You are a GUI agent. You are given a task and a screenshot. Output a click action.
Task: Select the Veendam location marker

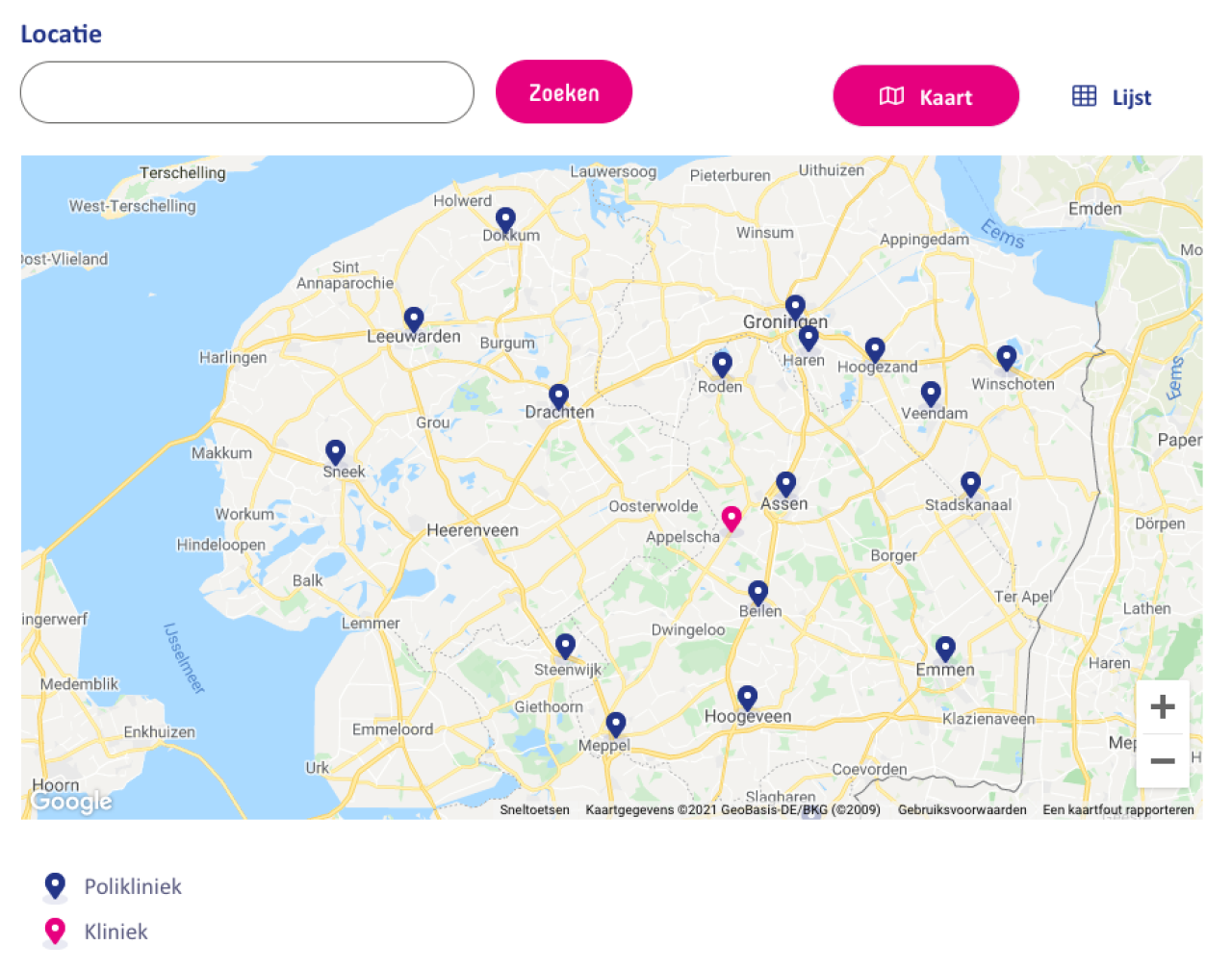931,393
